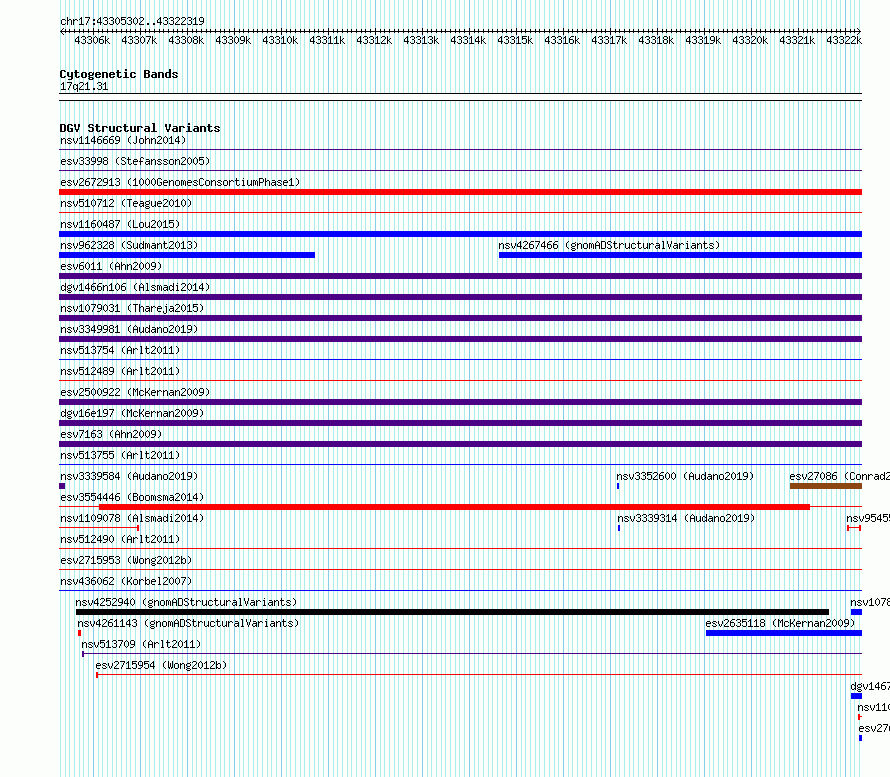890x777 pixels.
Task: Select the 17q21.31 band label
Action: [x=84, y=86]
